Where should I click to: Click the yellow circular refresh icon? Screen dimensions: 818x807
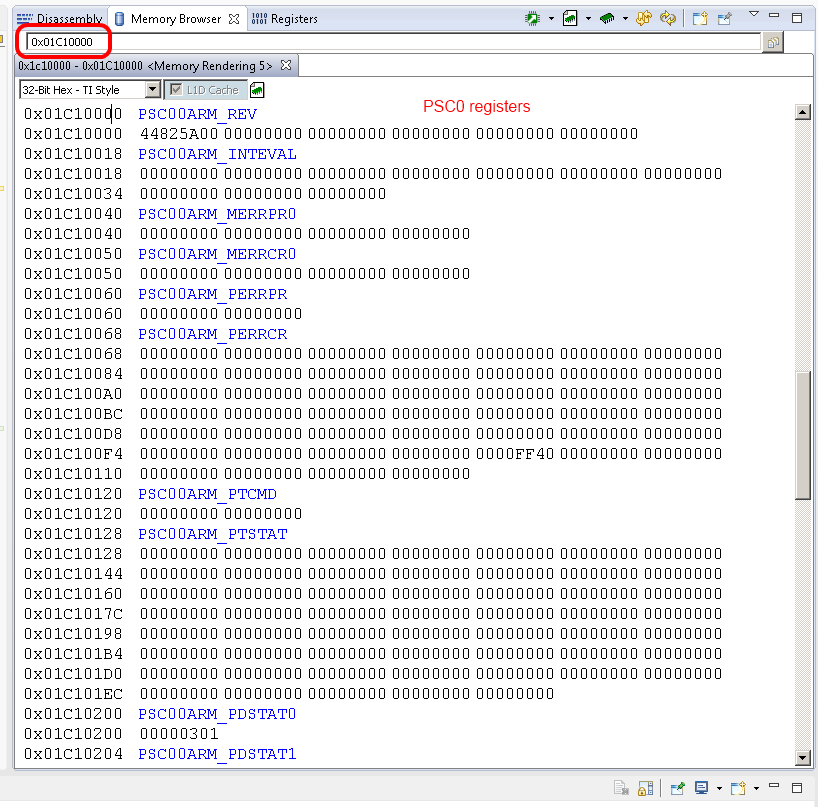point(668,19)
